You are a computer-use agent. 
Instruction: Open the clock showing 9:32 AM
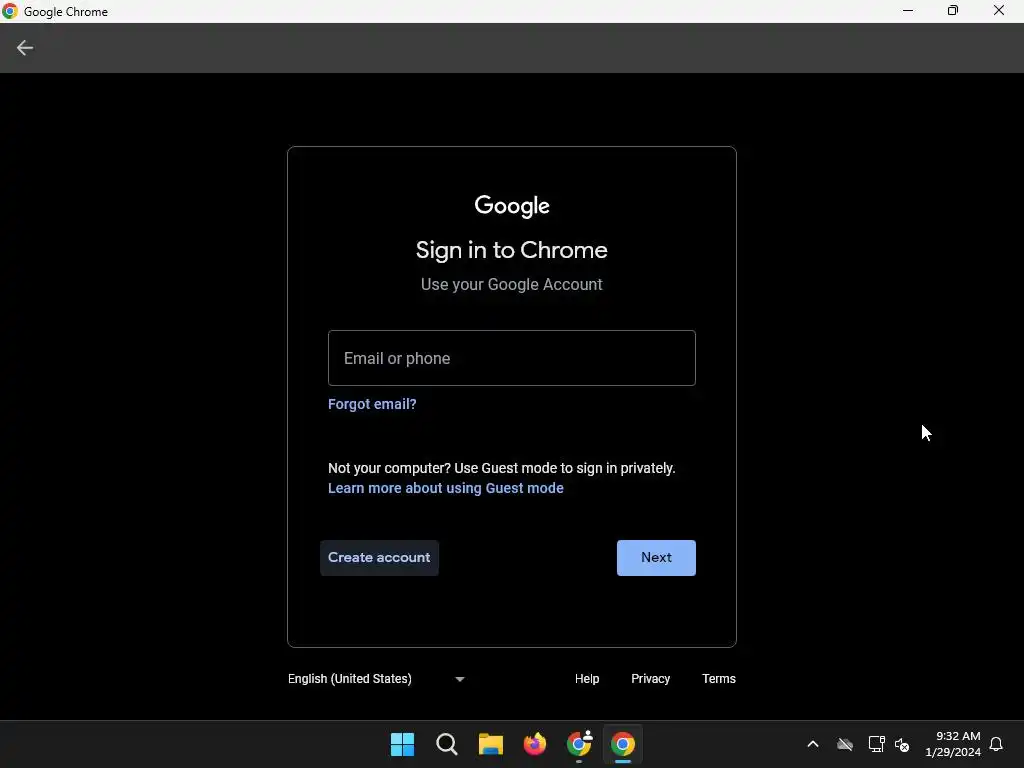953,744
